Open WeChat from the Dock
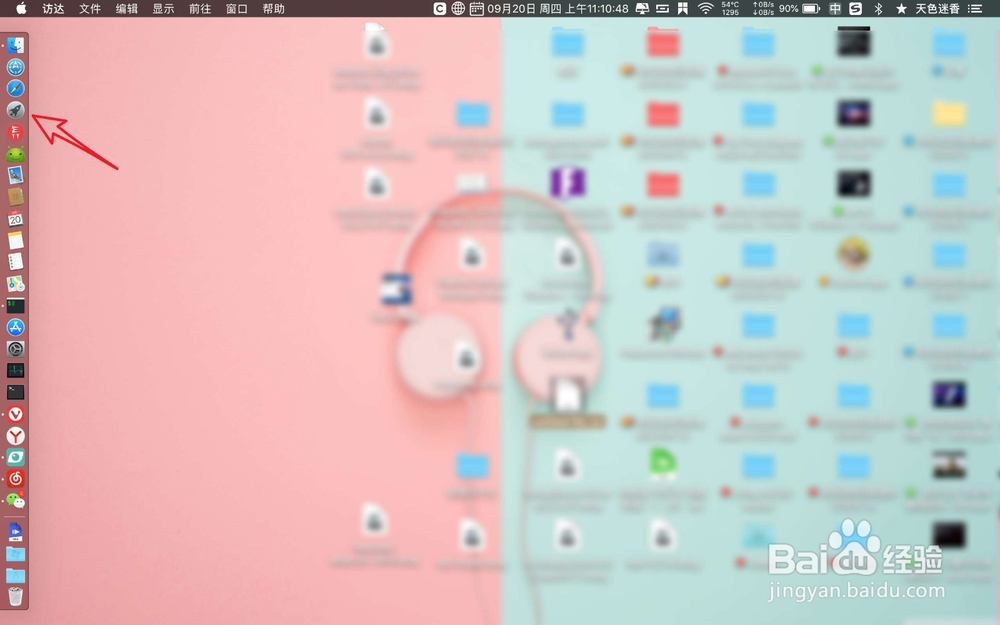This screenshot has width=1000, height=625. [14, 500]
